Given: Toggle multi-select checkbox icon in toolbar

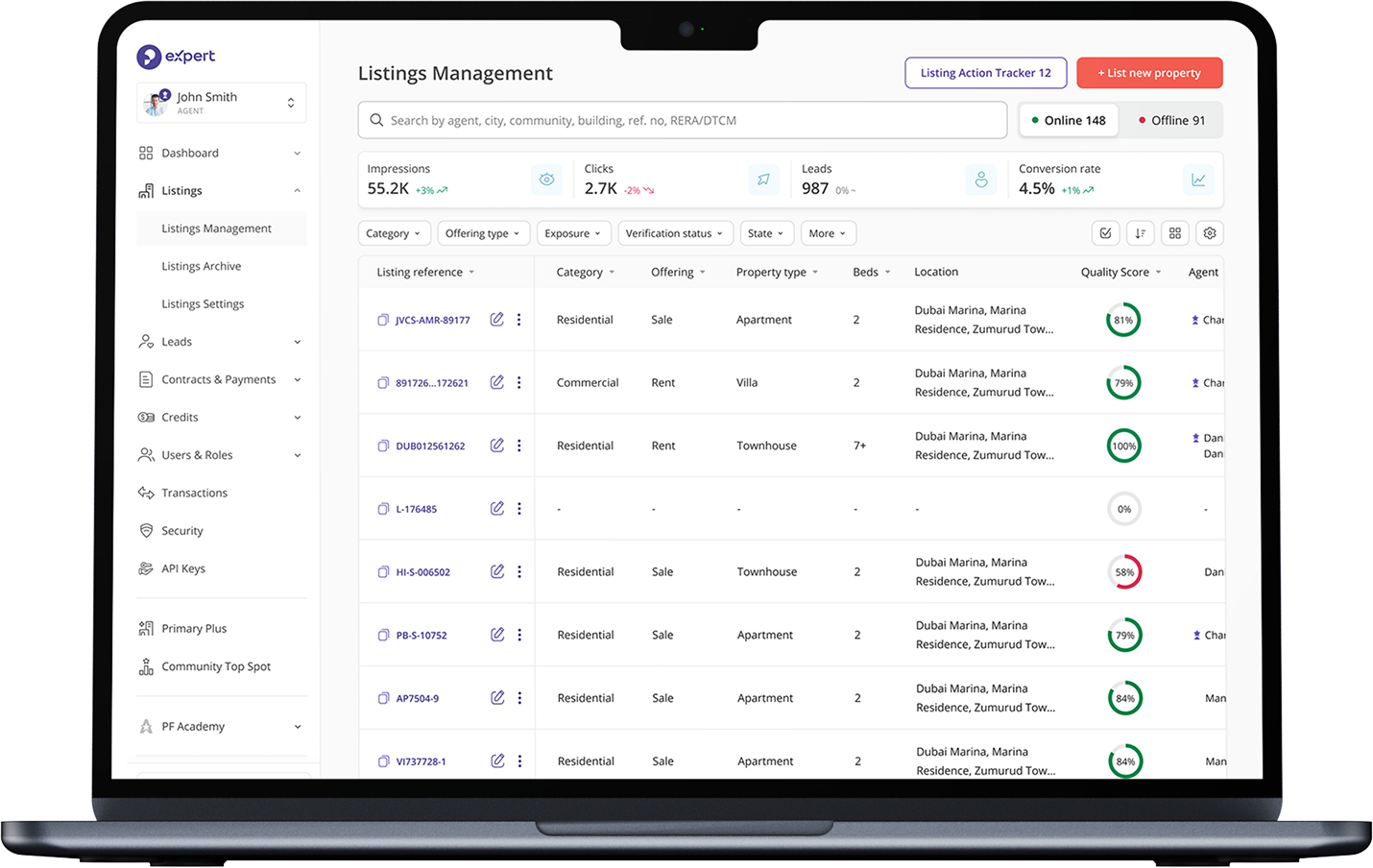Looking at the screenshot, I should coord(1105,233).
